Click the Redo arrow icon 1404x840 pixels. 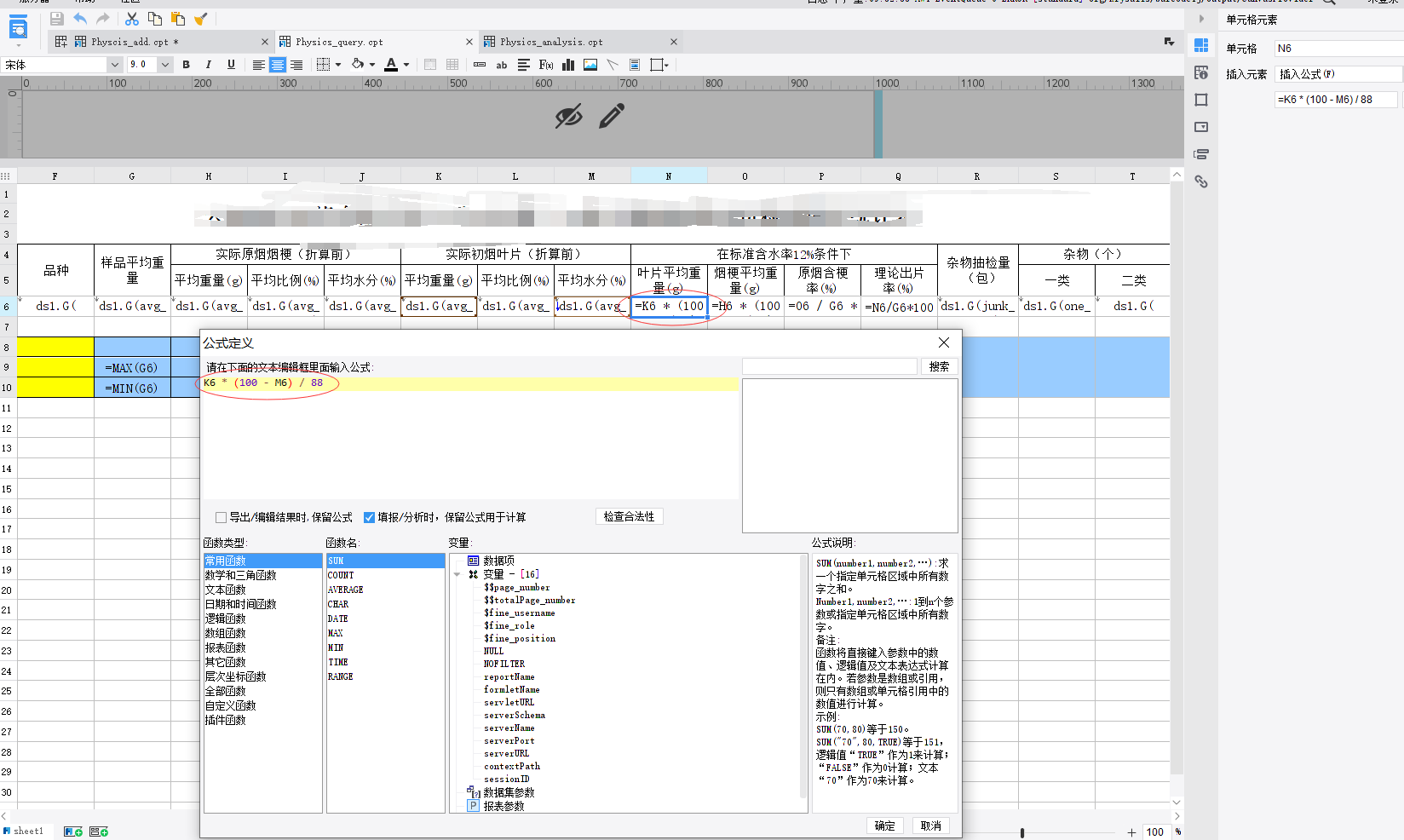(103, 19)
